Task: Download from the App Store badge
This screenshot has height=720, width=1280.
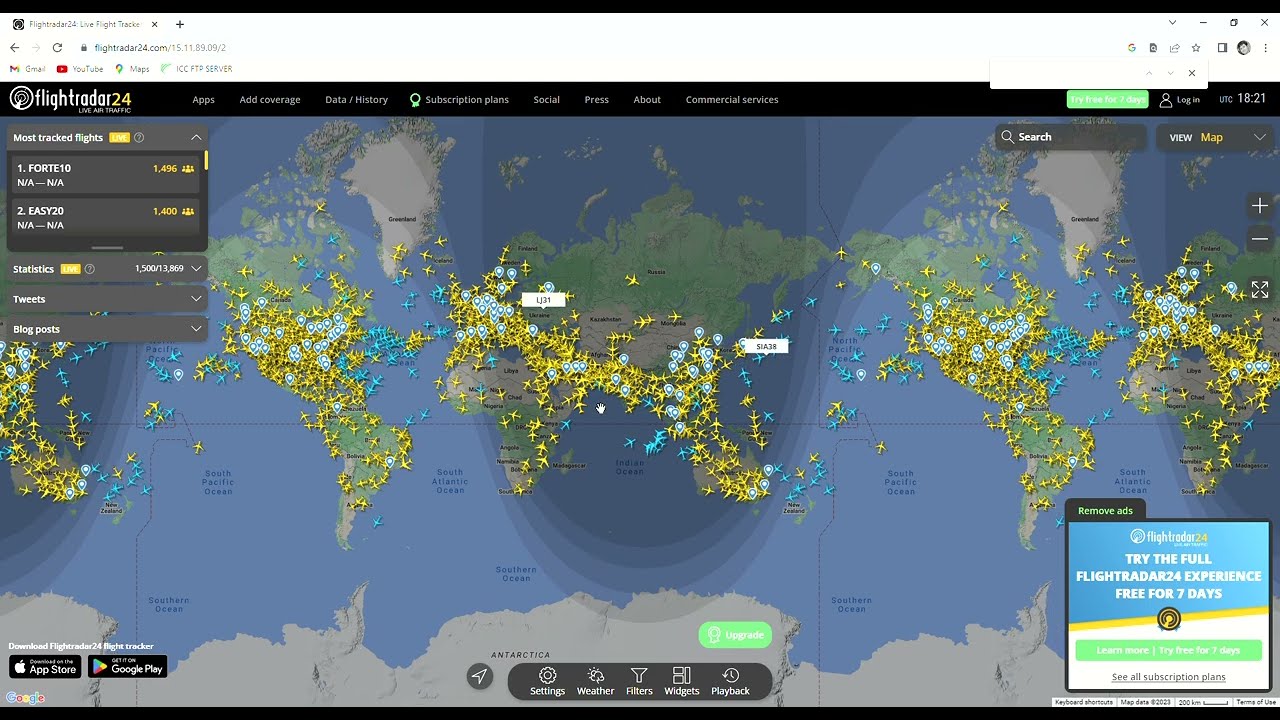Action: (45, 667)
